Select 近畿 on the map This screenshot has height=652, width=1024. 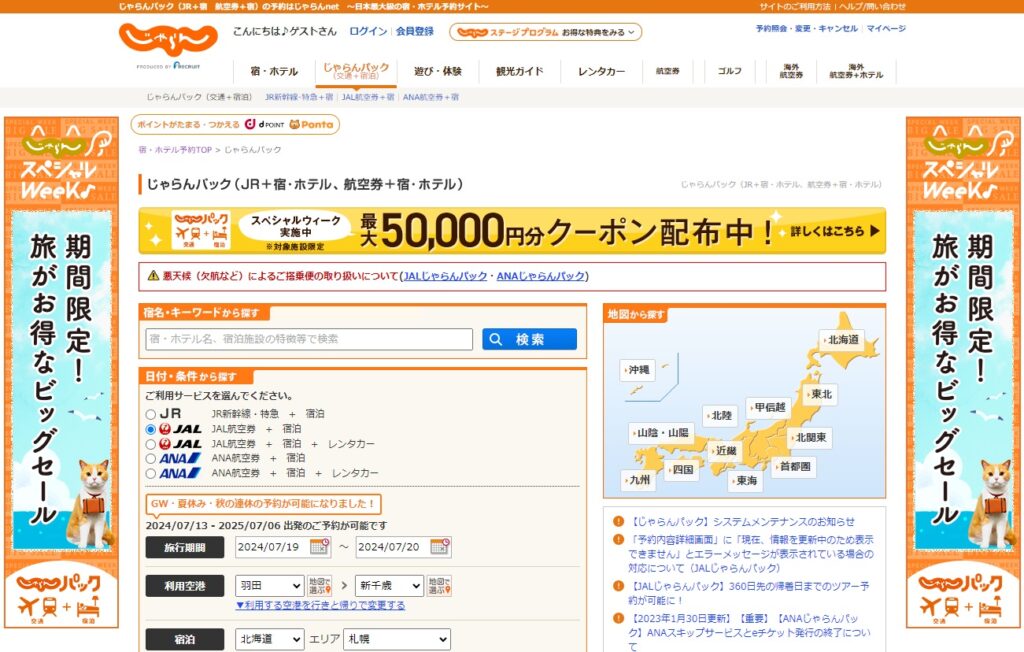(725, 451)
